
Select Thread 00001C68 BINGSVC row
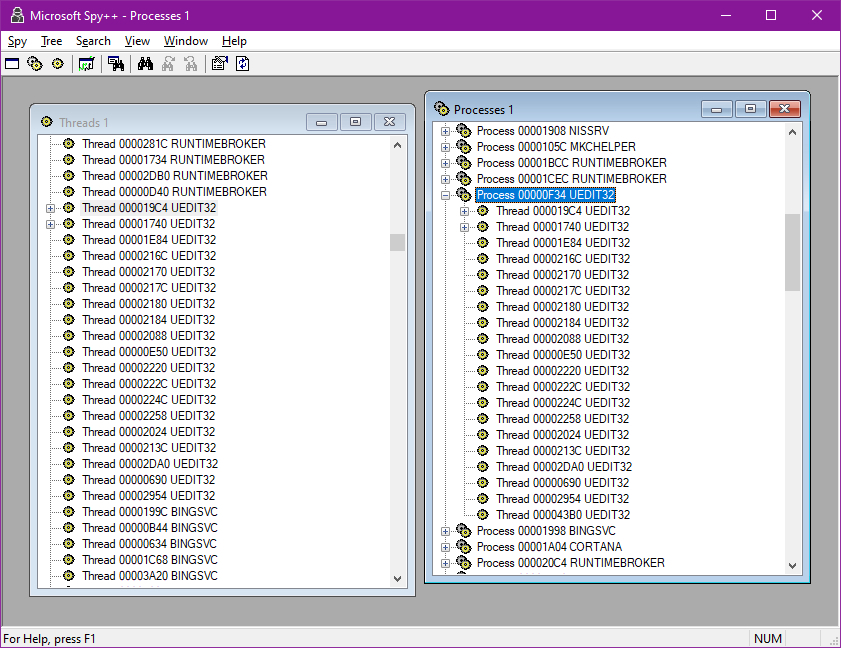point(150,559)
